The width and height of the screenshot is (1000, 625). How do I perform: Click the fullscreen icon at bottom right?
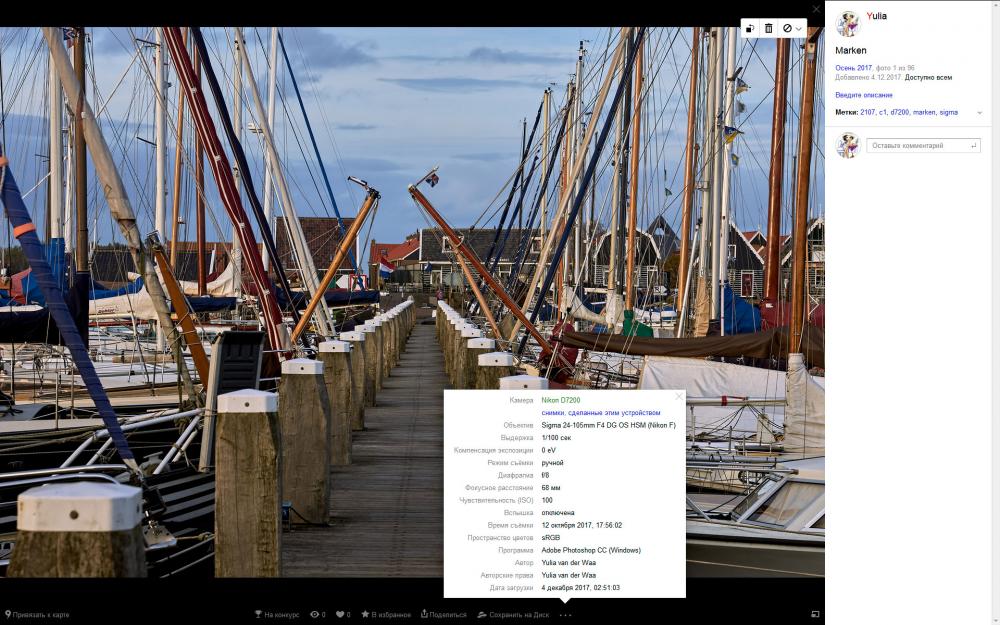tap(814, 615)
